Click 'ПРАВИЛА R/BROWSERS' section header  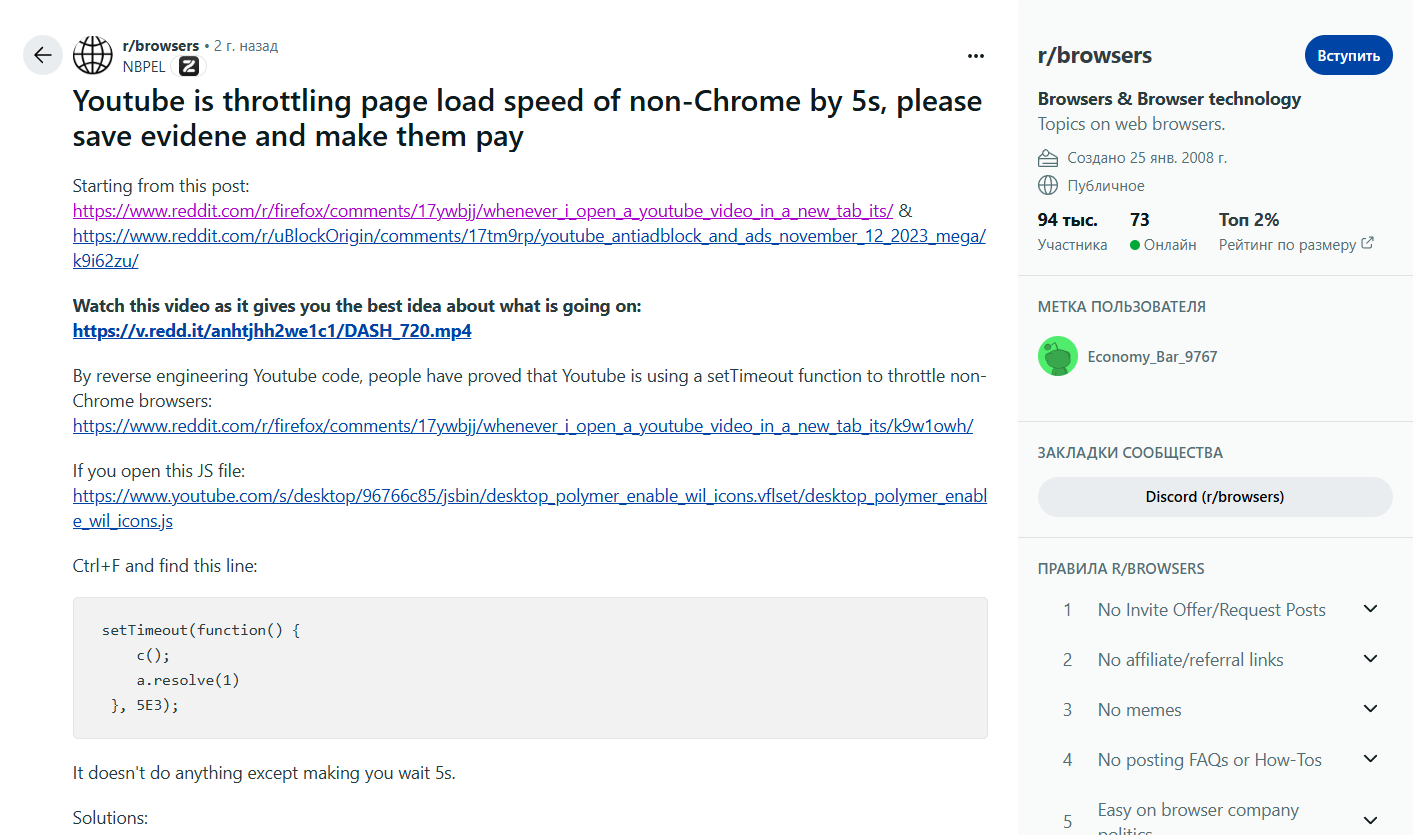1121,569
